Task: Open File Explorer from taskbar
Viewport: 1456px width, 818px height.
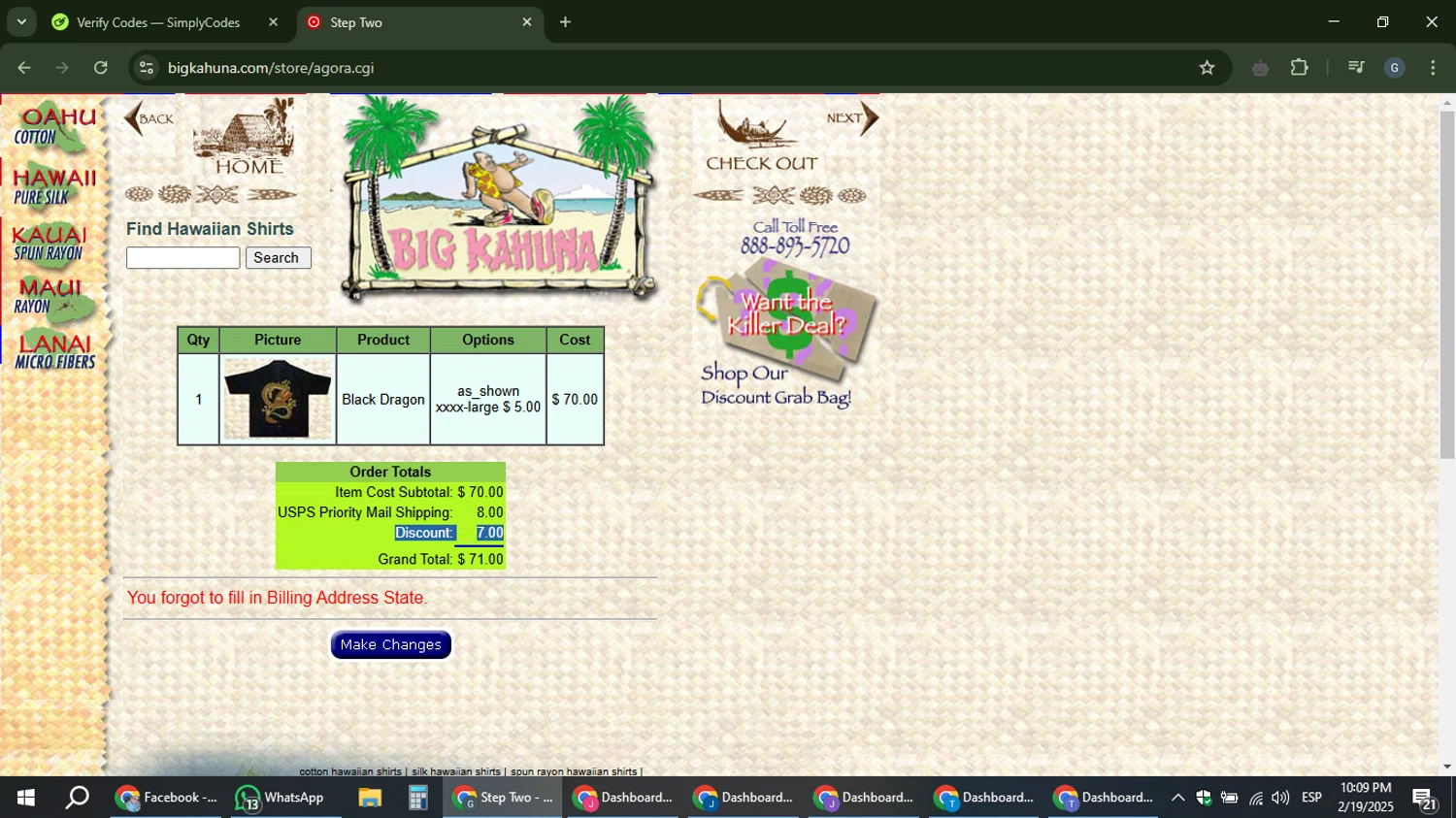Action: [x=370, y=798]
